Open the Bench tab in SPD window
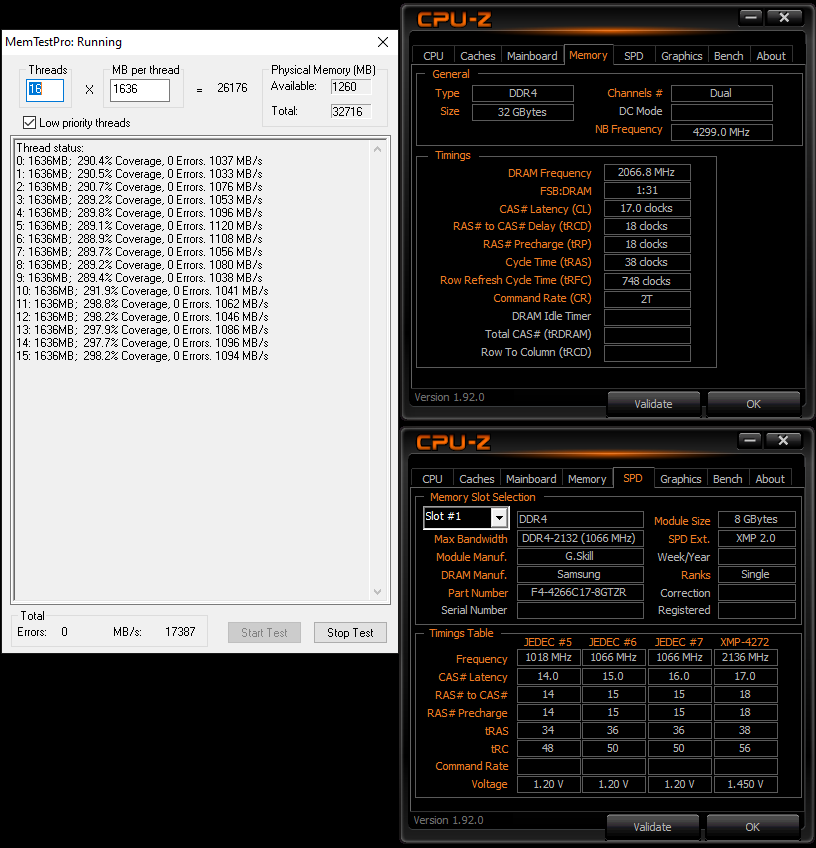 coord(727,479)
